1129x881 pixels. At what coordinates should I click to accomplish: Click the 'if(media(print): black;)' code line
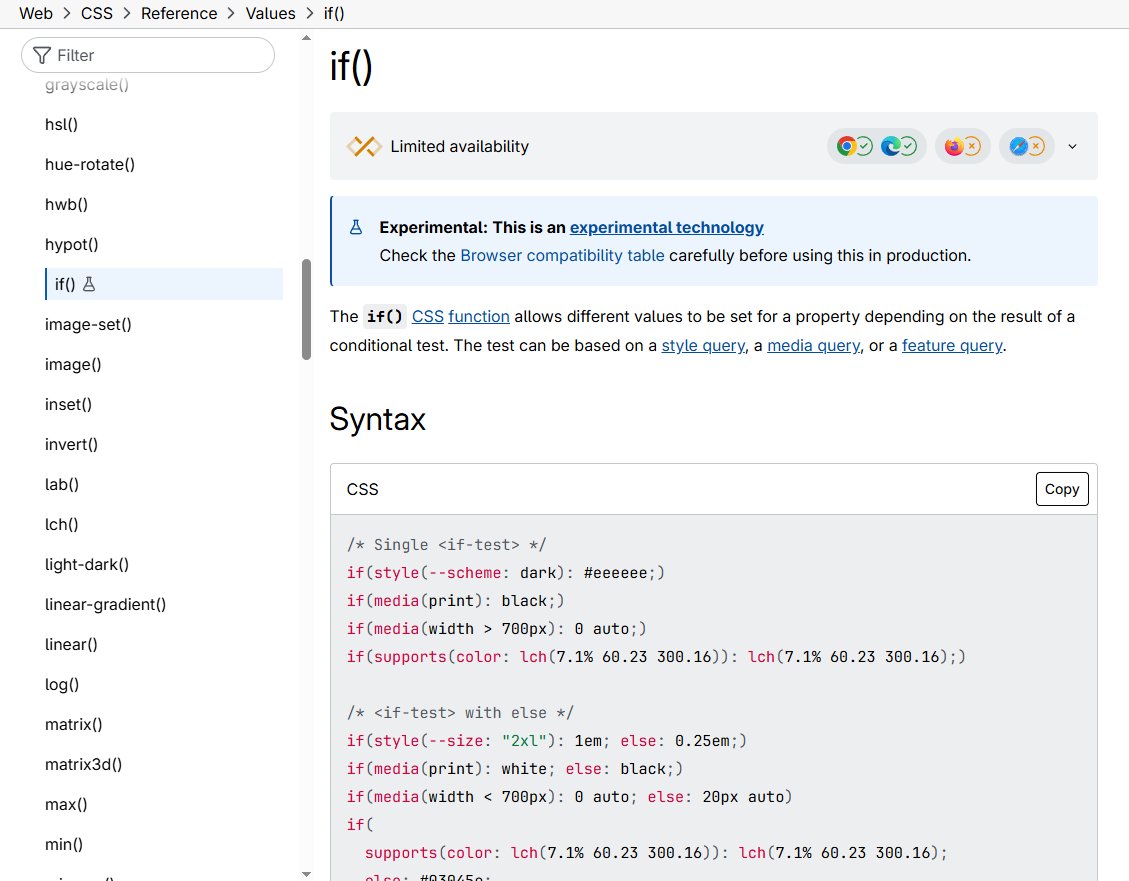point(455,601)
